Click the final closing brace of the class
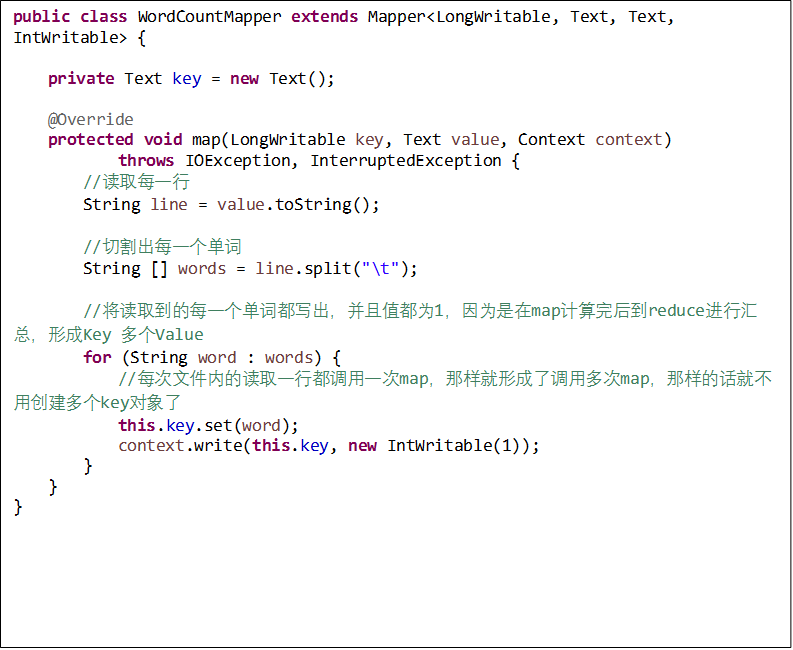Viewport: 793px width, 650px height. pyautogui.click(x=18, y=506)
